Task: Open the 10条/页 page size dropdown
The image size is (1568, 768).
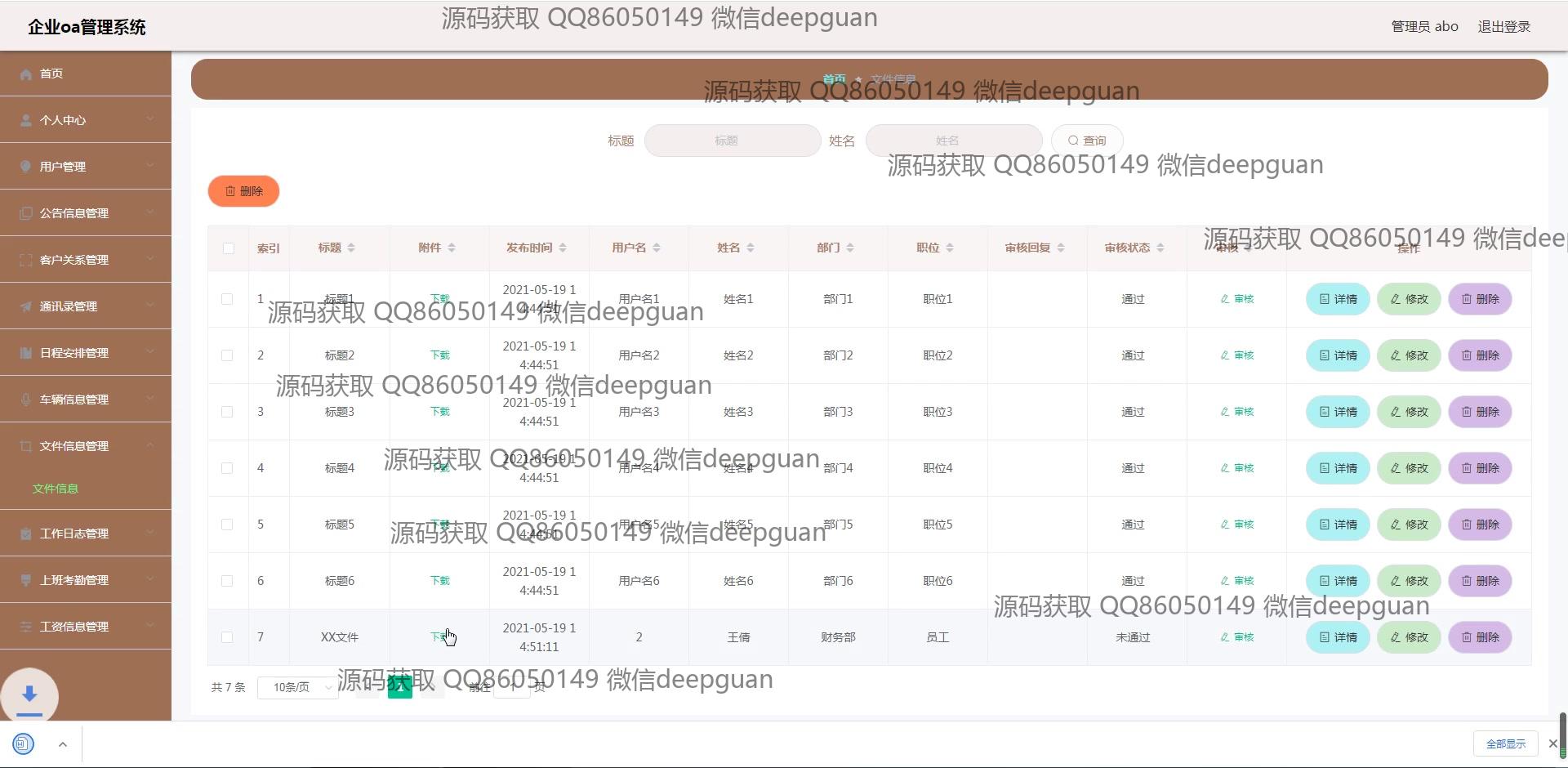Action: click(x=297, y=687)
